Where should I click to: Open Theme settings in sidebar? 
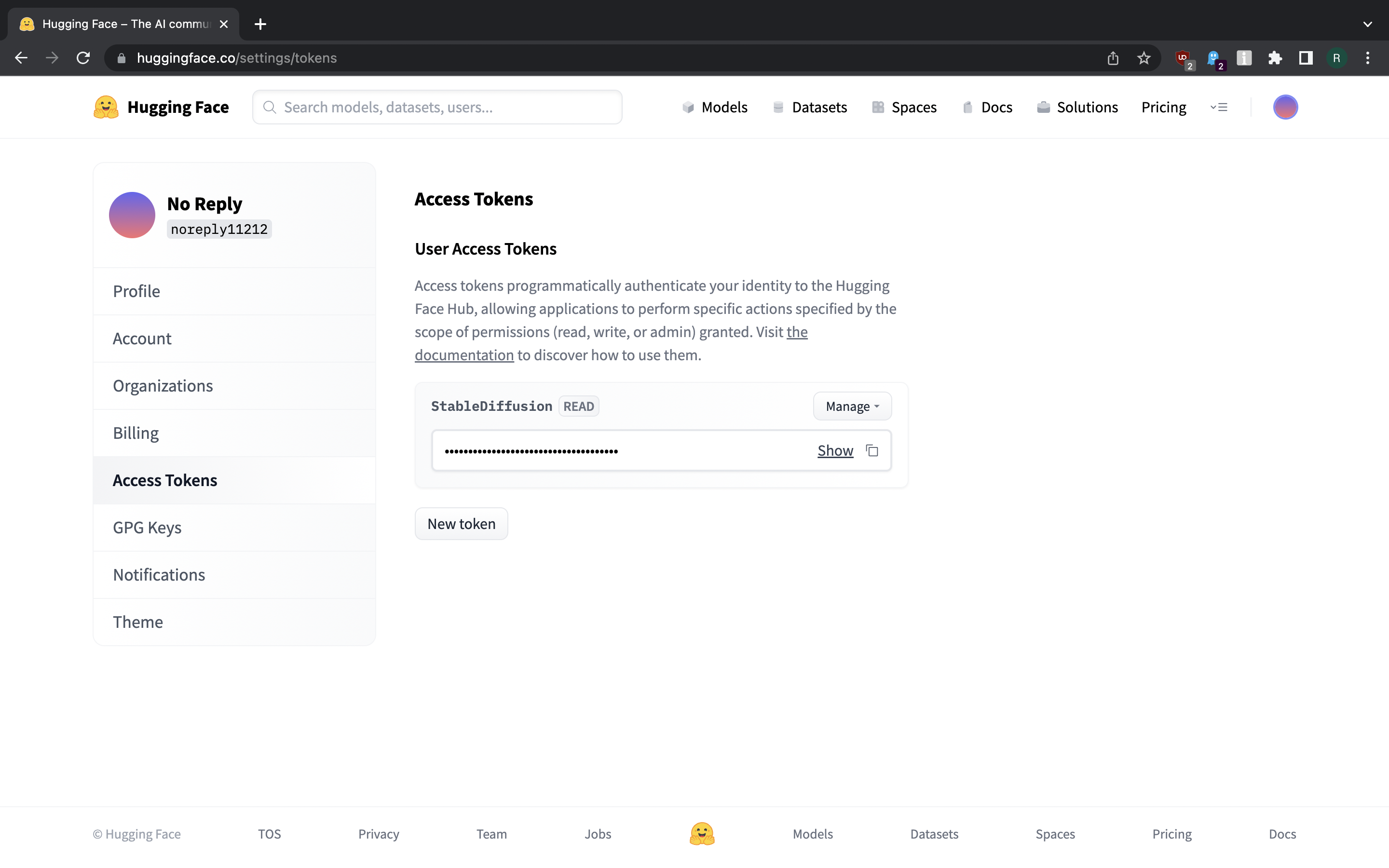pos(234,622)
